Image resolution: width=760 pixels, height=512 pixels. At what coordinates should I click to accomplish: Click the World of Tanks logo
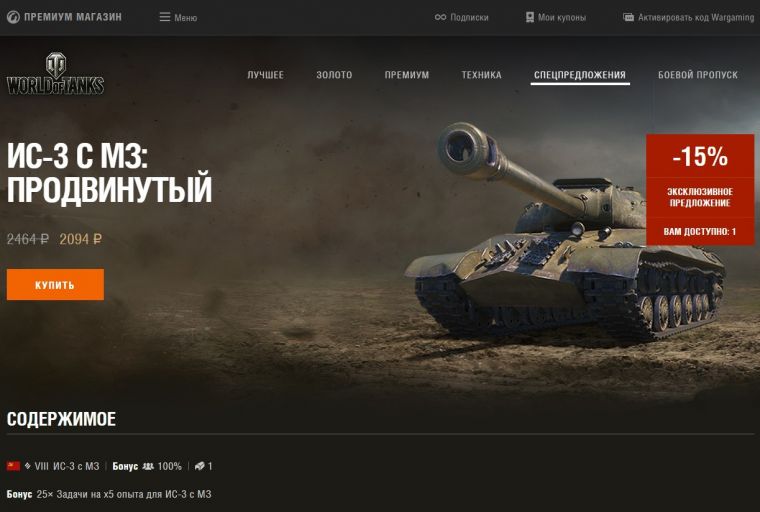pyautogui.click(x=55, y=74)
